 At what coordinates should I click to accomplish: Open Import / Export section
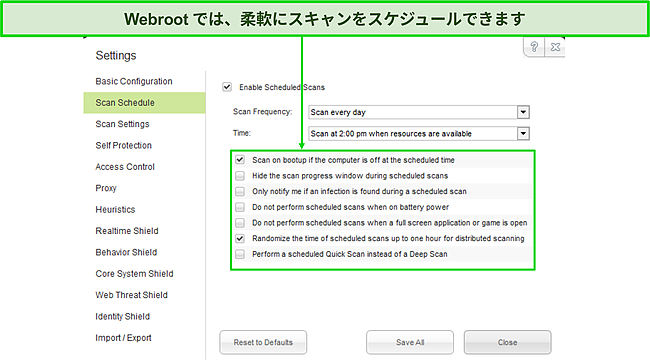click(123, 338)
